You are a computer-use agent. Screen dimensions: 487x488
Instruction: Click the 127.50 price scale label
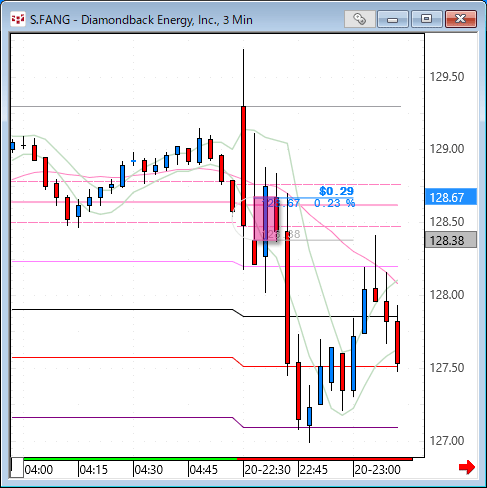point(447,368)
